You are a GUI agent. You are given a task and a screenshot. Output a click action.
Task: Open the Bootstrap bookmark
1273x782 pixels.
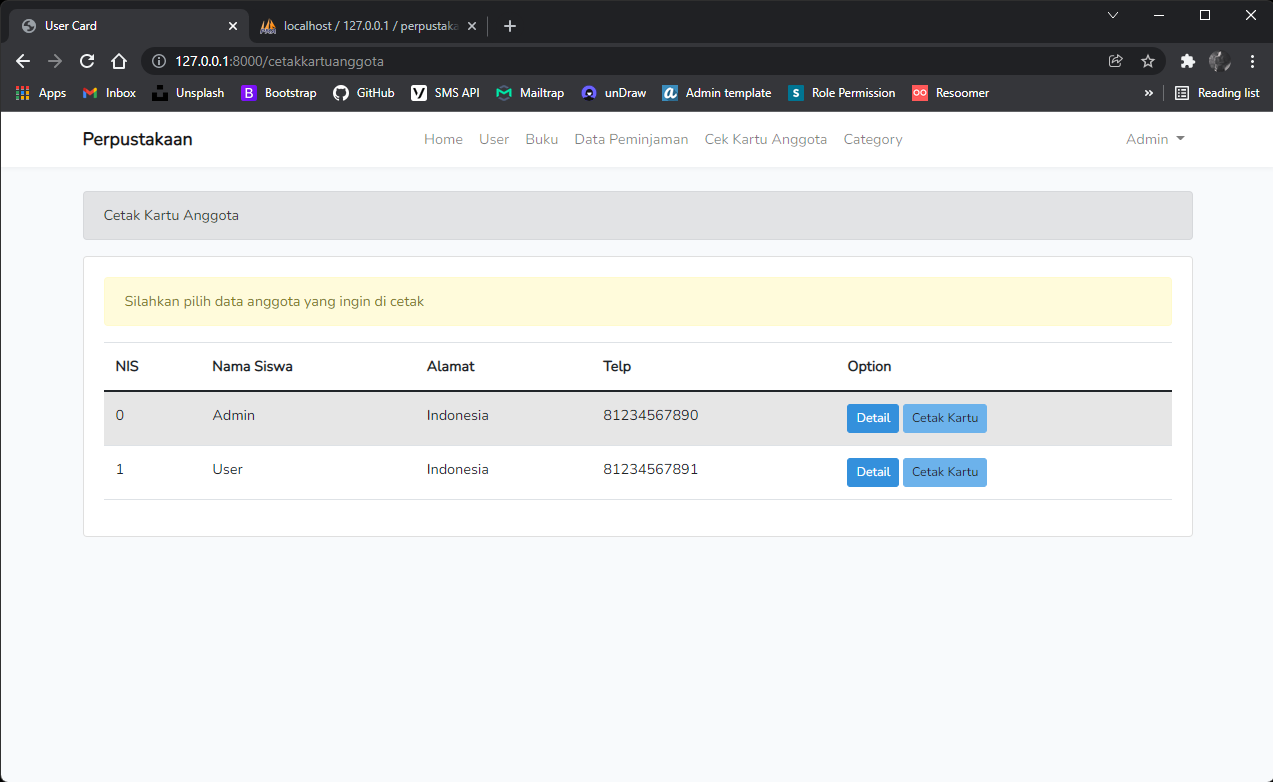(x=278, y=93)
